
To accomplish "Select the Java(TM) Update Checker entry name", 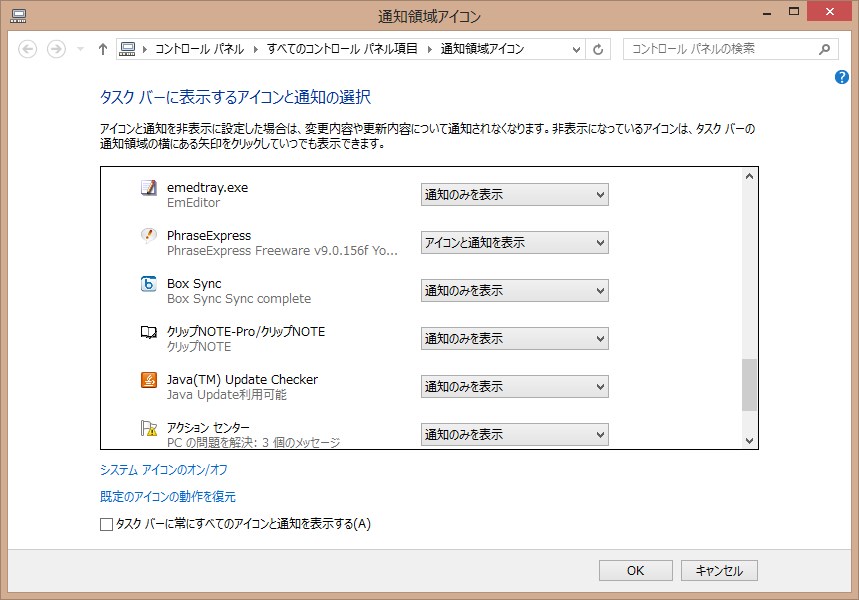I will click(x=242, y=380).
